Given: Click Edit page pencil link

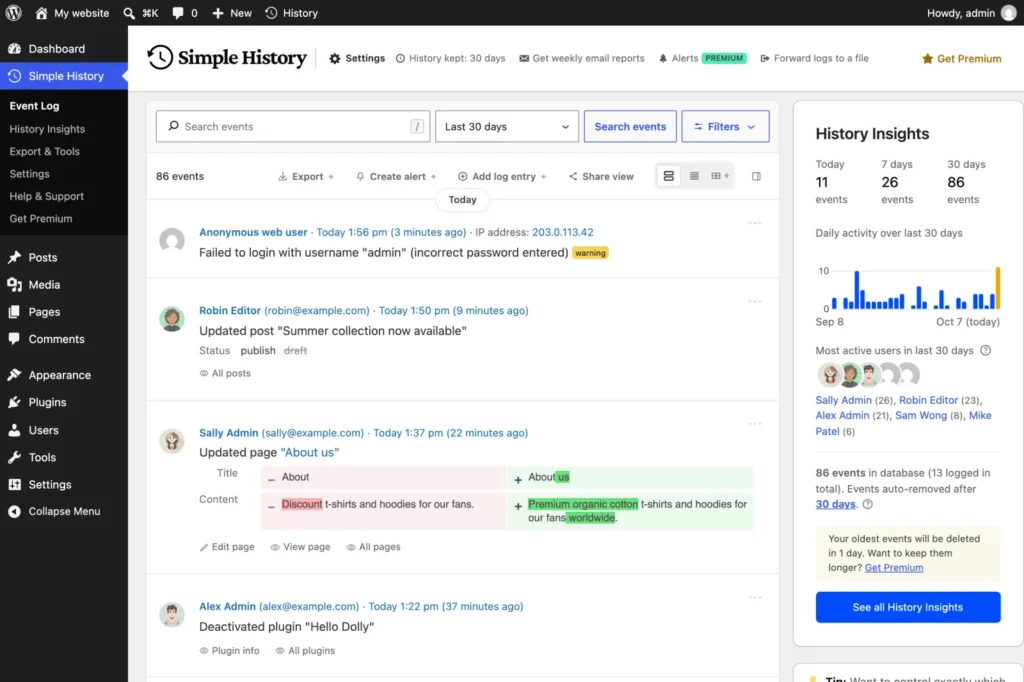Looking at the screenshot, I should 227,547.
